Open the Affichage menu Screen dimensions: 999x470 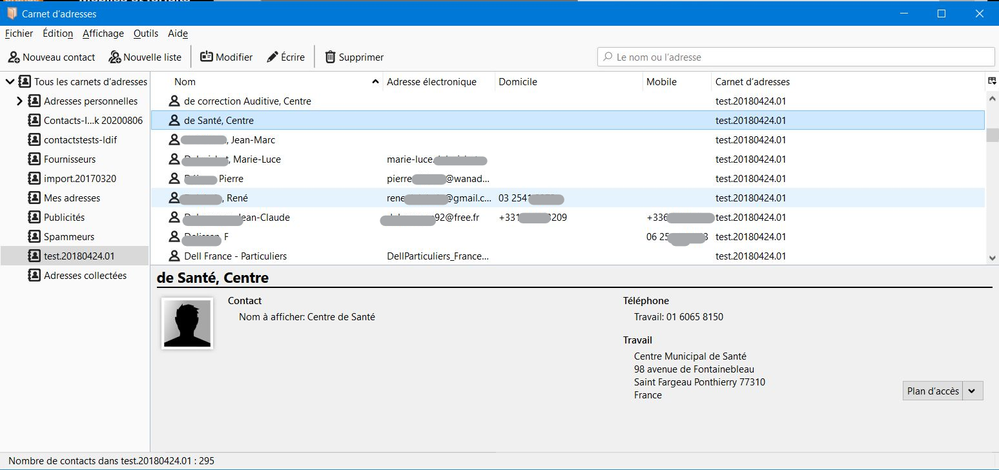pos(103,33)
